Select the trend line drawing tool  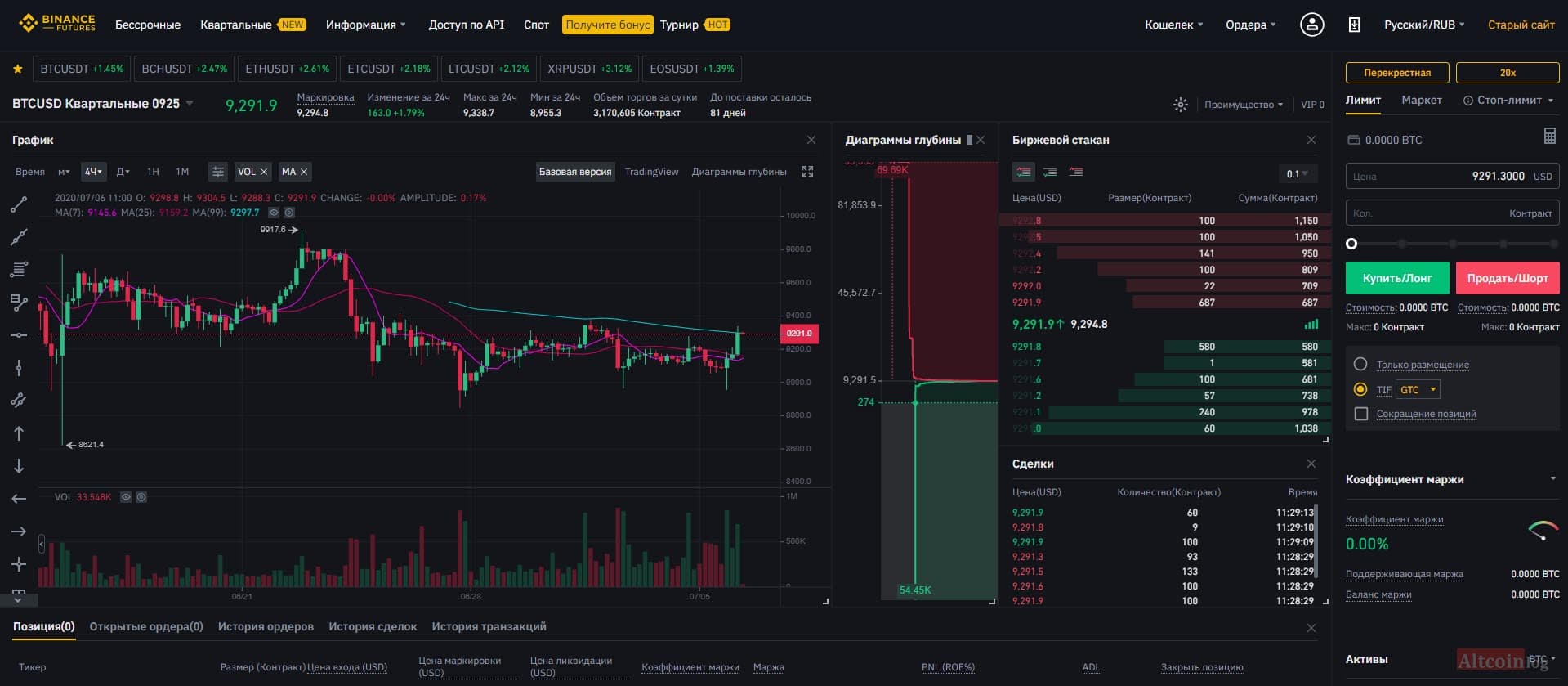(x=19, y=204)
